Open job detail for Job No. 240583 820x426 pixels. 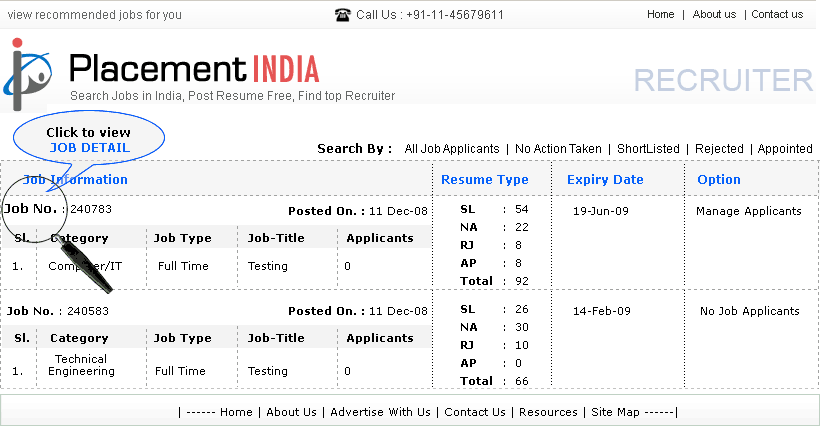click(x=58, y=311)
